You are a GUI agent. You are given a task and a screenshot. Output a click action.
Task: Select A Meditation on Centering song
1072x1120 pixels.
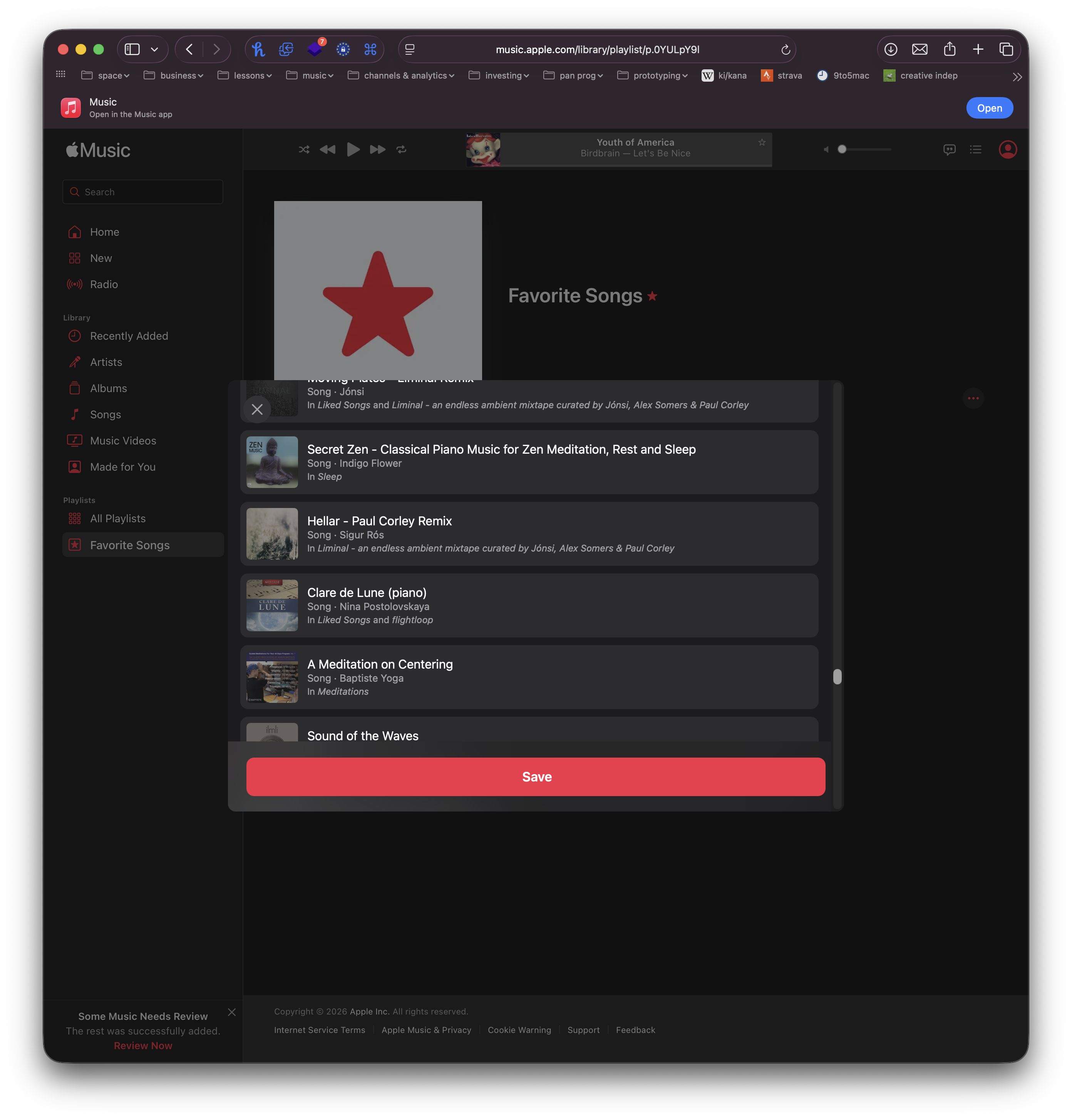pyautogui.click(x=529, y=677)
